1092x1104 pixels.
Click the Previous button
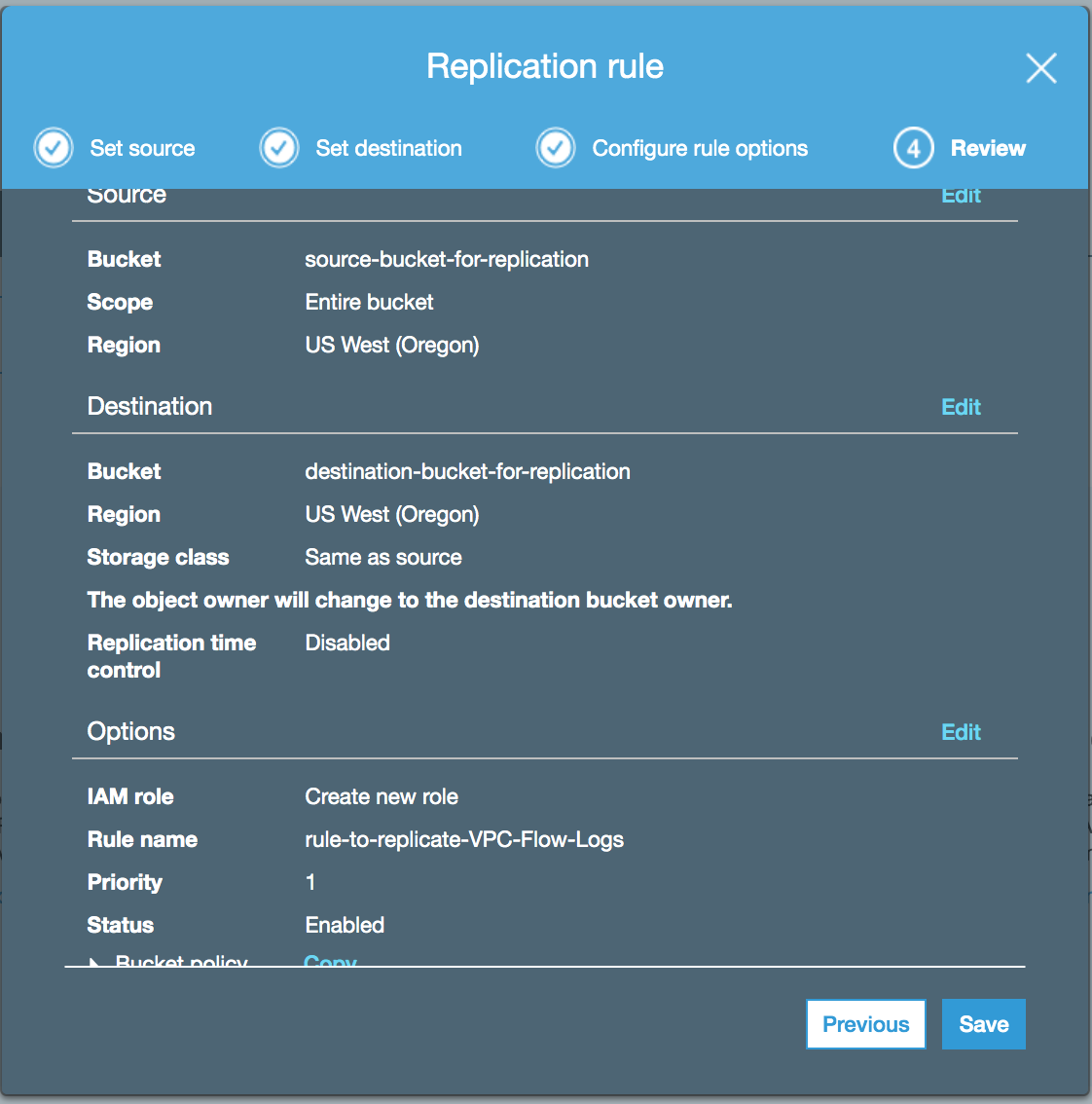click(x=865, y=1023)
